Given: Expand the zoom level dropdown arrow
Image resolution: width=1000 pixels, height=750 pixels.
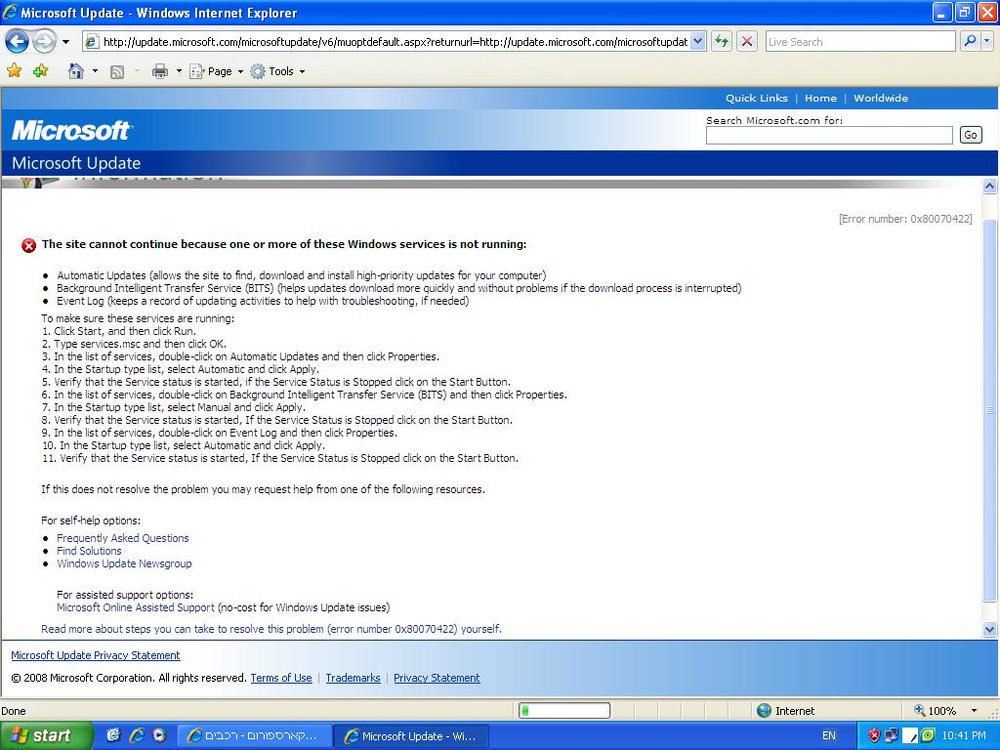Looking at the screenshot, I should [974, 710].
